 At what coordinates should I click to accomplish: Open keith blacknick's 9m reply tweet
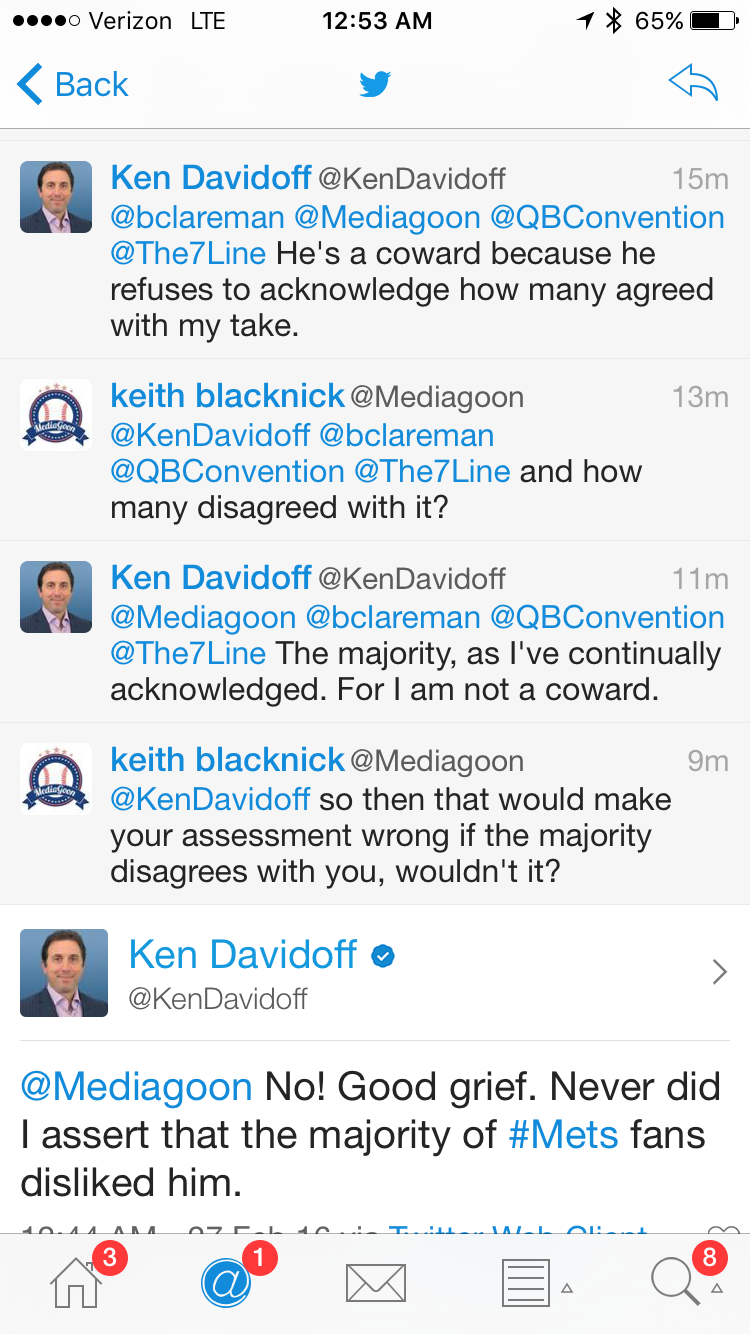click(390, 835)
